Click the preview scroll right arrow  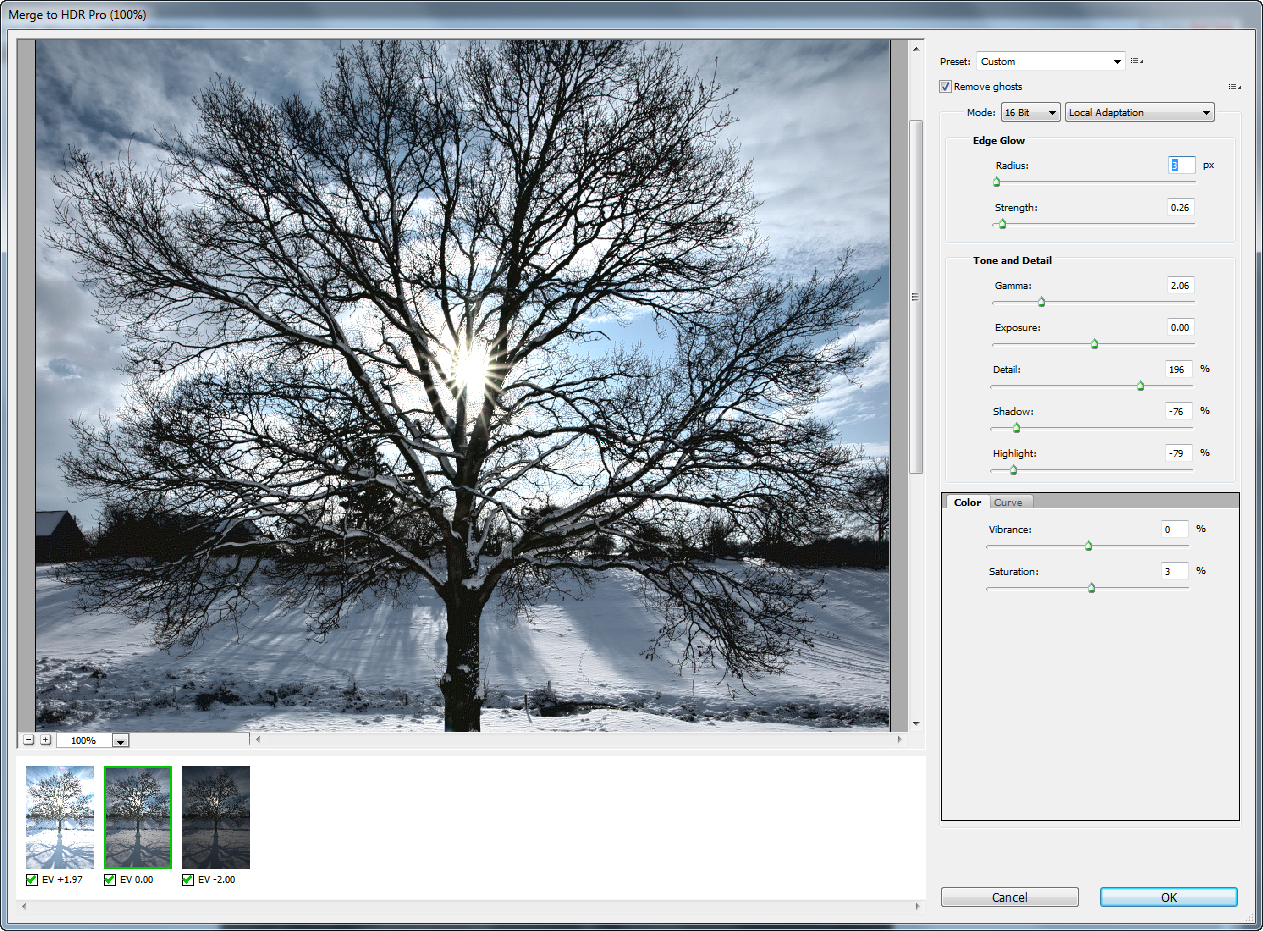(899, 740)
